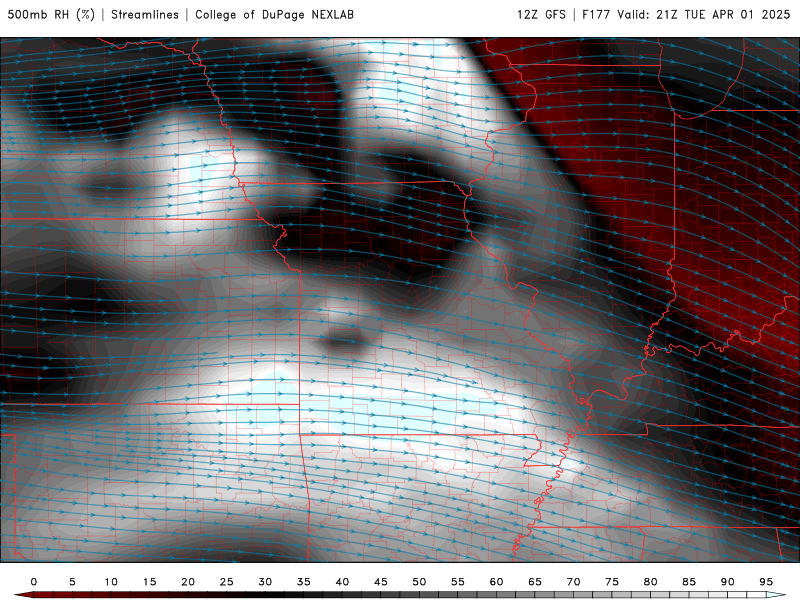Click the "45" value on color scale
The image size is (800, 600).
(381, 582)
